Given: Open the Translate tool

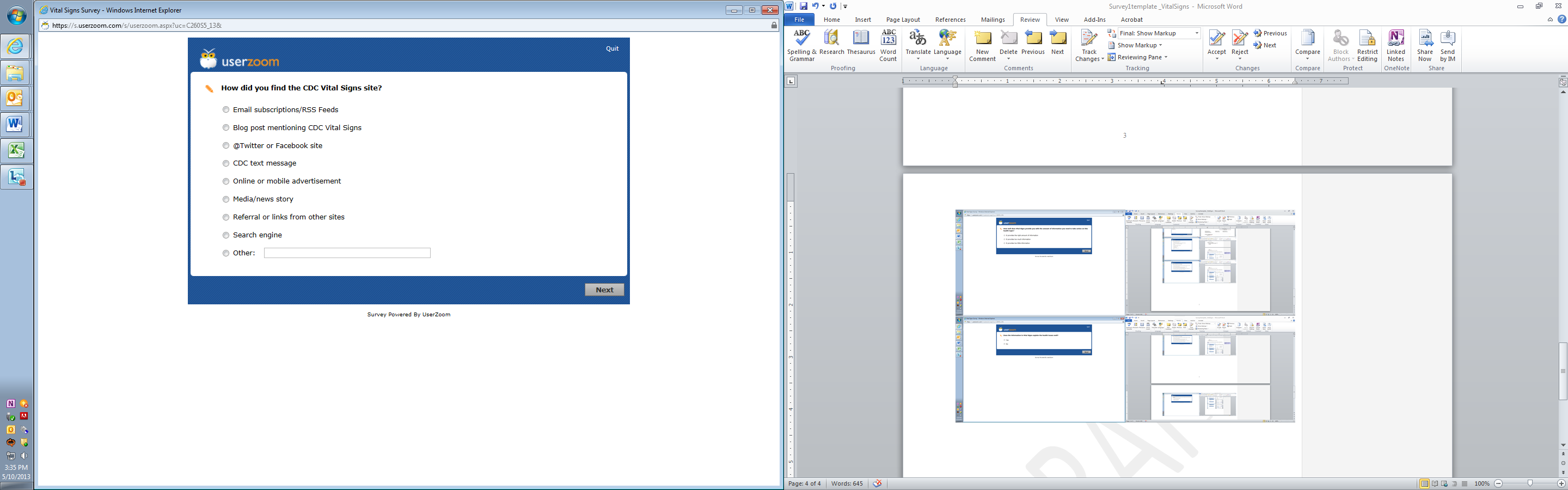Looking at the screenshot, I should tap(918, 45).
